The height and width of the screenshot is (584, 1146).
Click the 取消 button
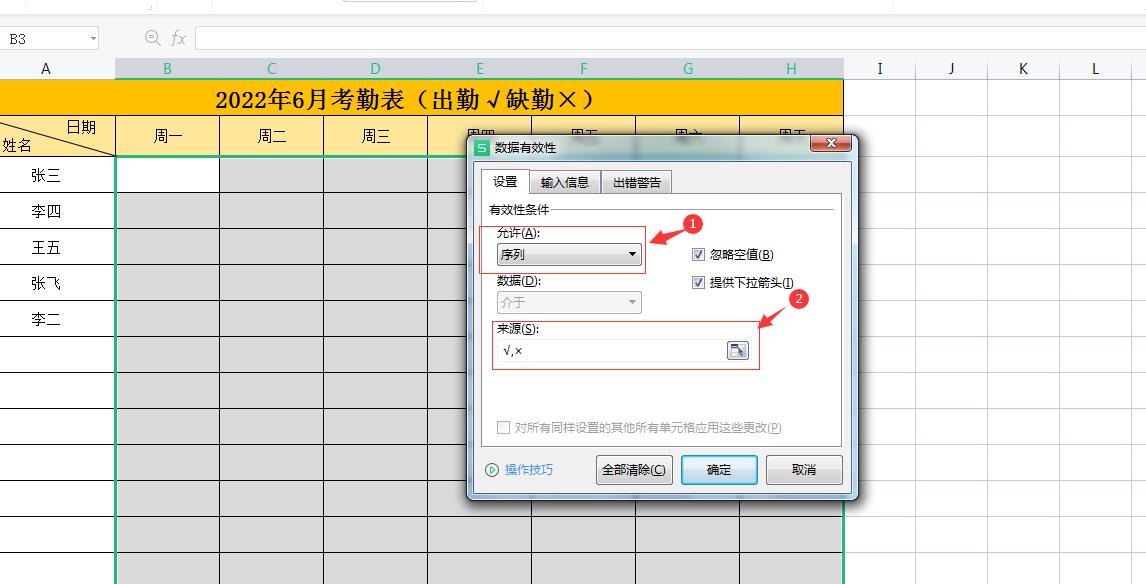coord(804,470)
